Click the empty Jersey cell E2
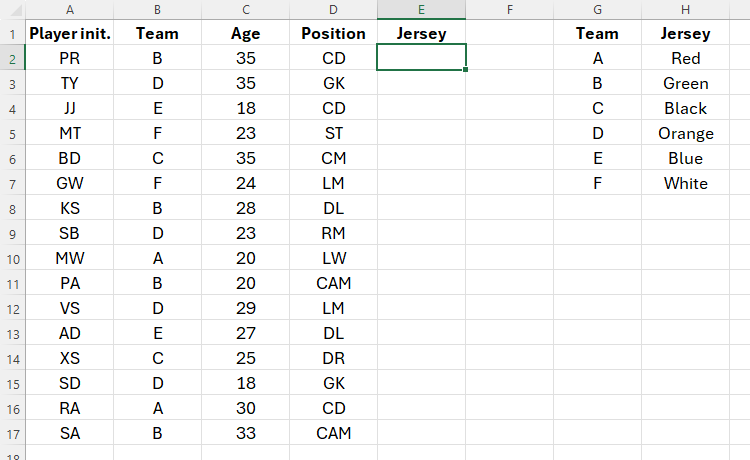This screenshot has height=460, width=750. coord(421,58)
